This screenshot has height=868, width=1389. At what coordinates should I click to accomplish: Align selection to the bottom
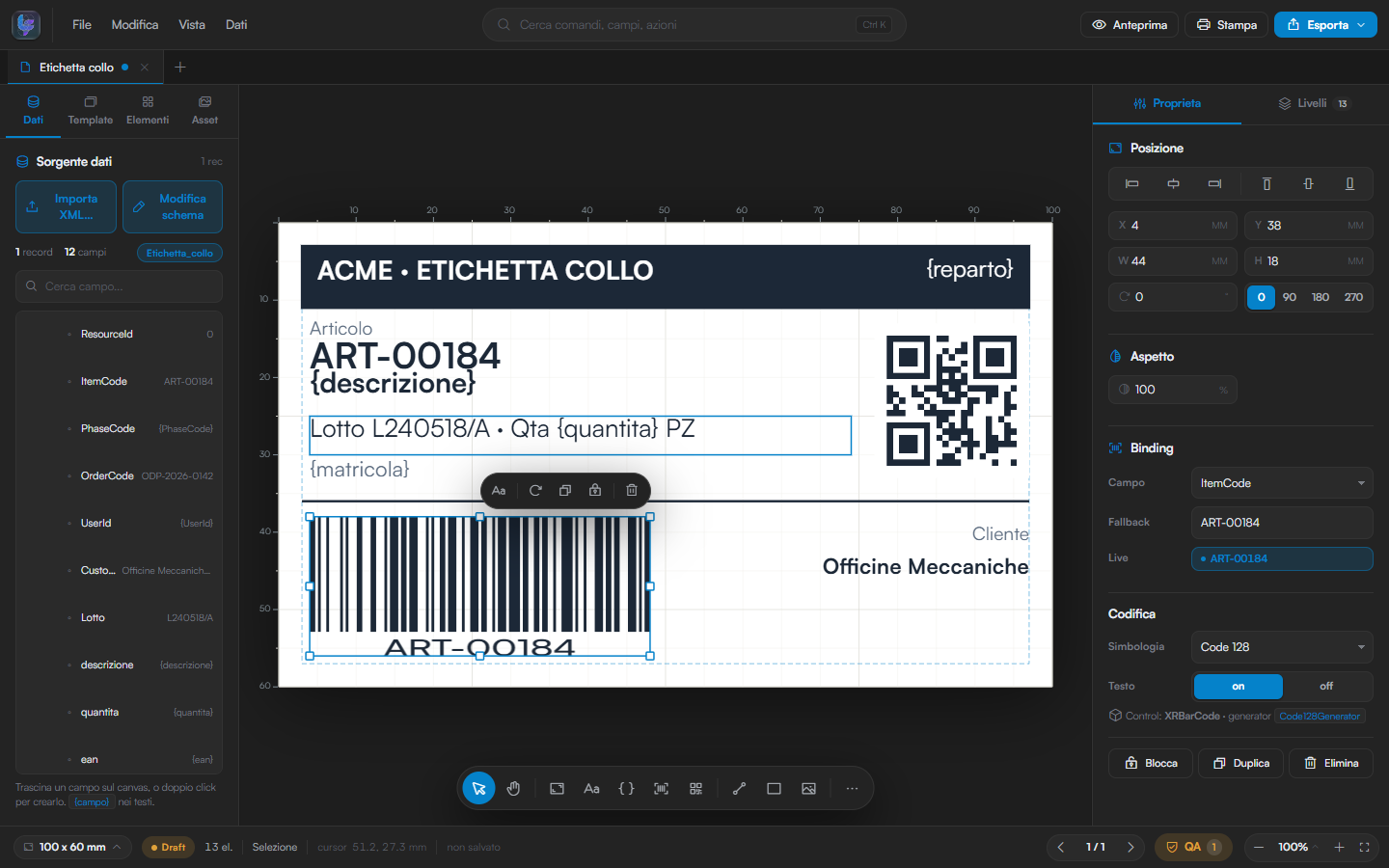coord(1349,183)
